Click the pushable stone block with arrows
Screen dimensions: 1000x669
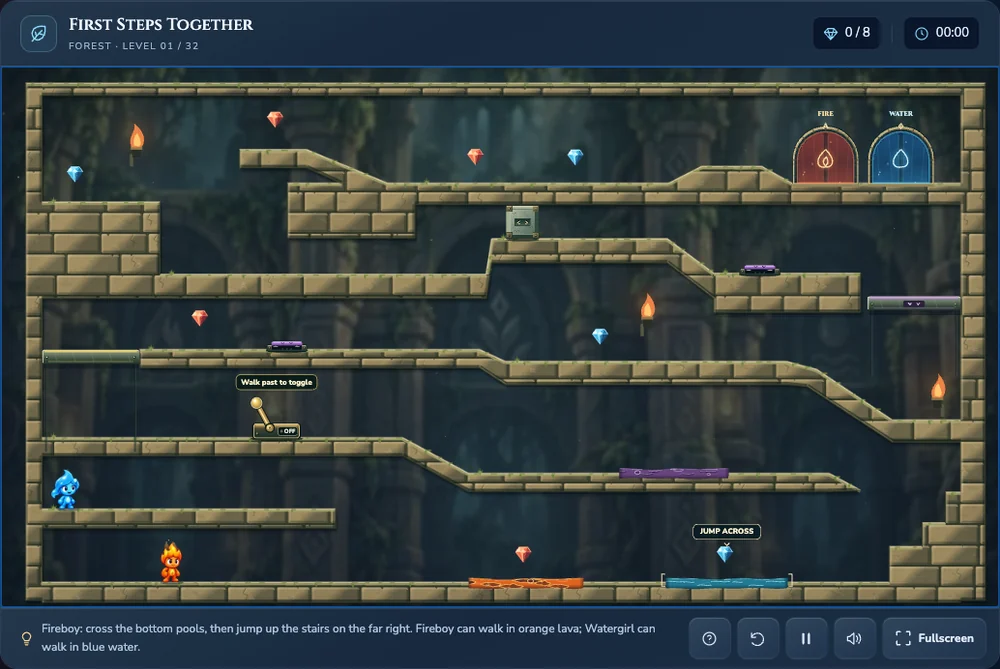click(522, 222)
